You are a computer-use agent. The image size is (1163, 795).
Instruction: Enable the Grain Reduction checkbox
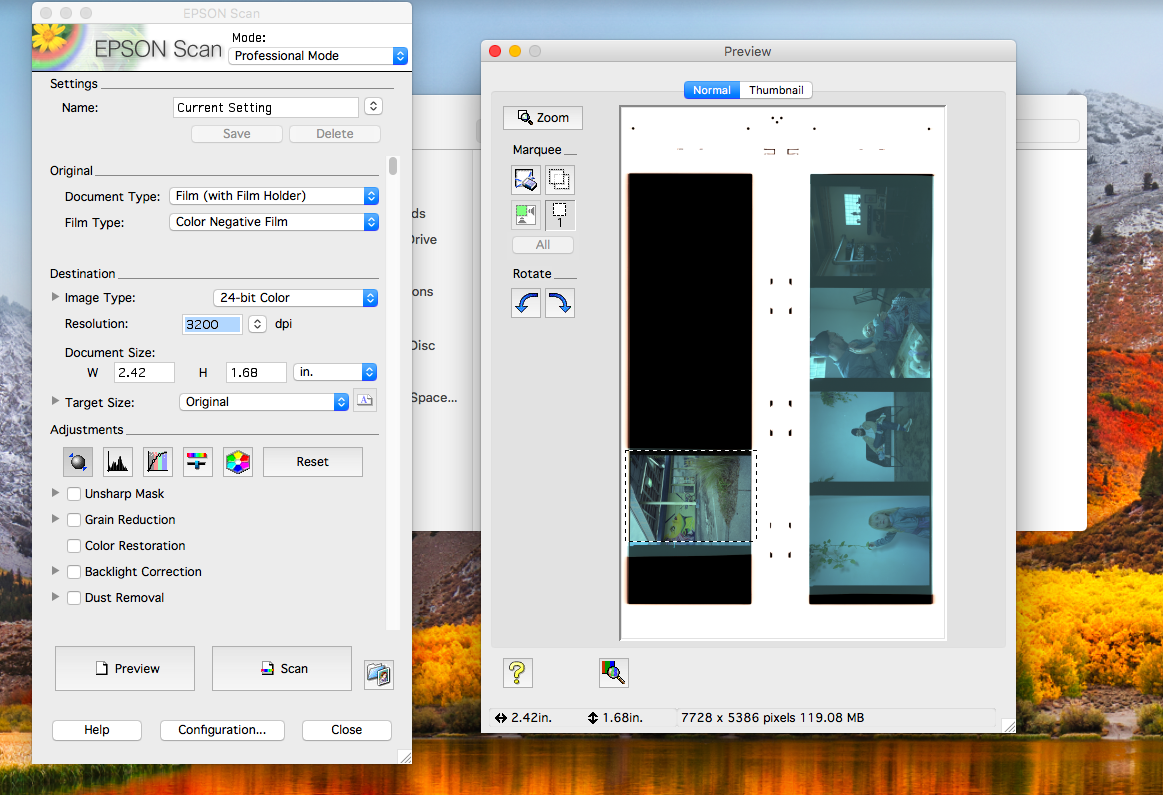pos(74,520)
